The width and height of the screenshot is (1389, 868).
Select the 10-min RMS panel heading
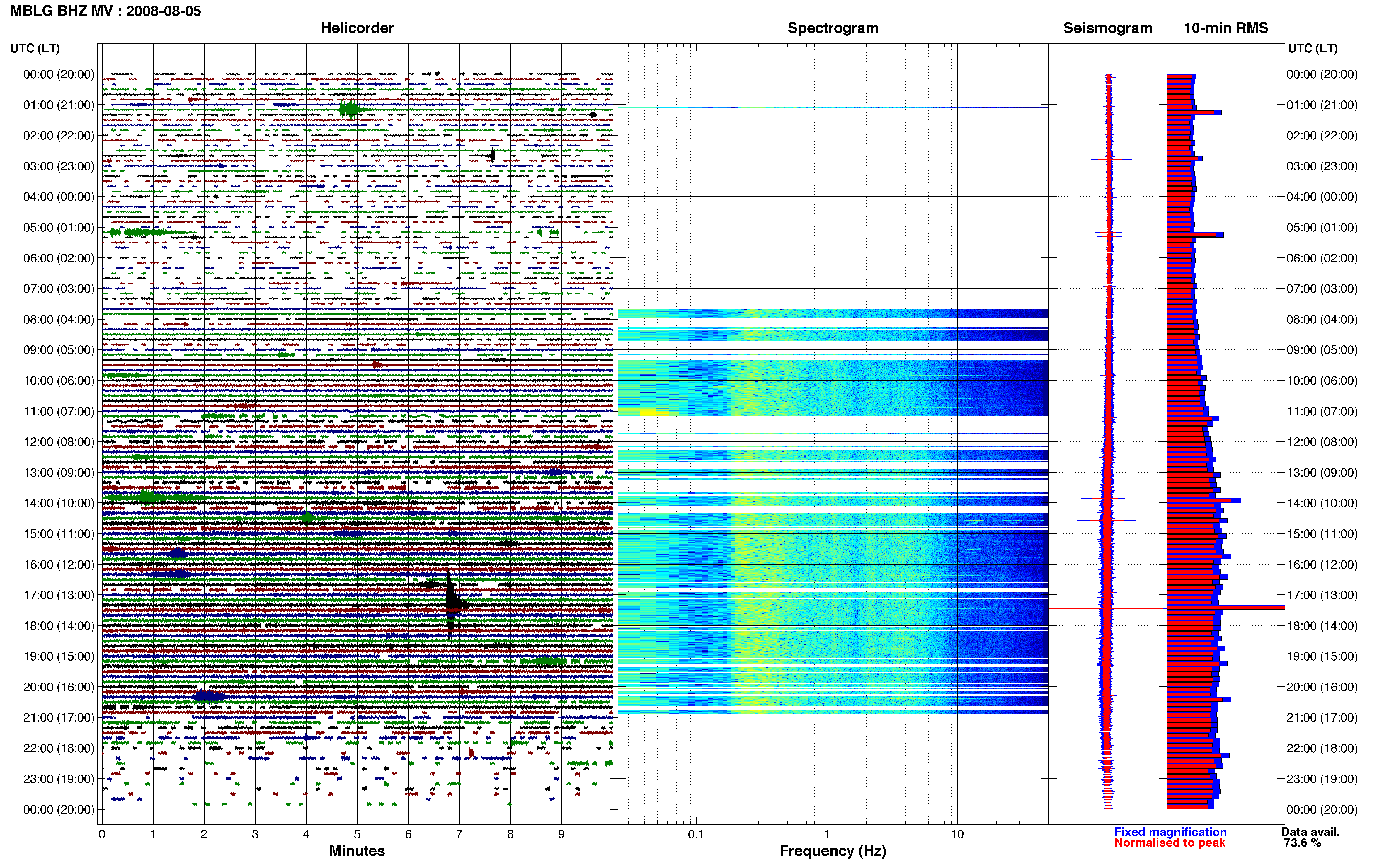[1225, 28]
